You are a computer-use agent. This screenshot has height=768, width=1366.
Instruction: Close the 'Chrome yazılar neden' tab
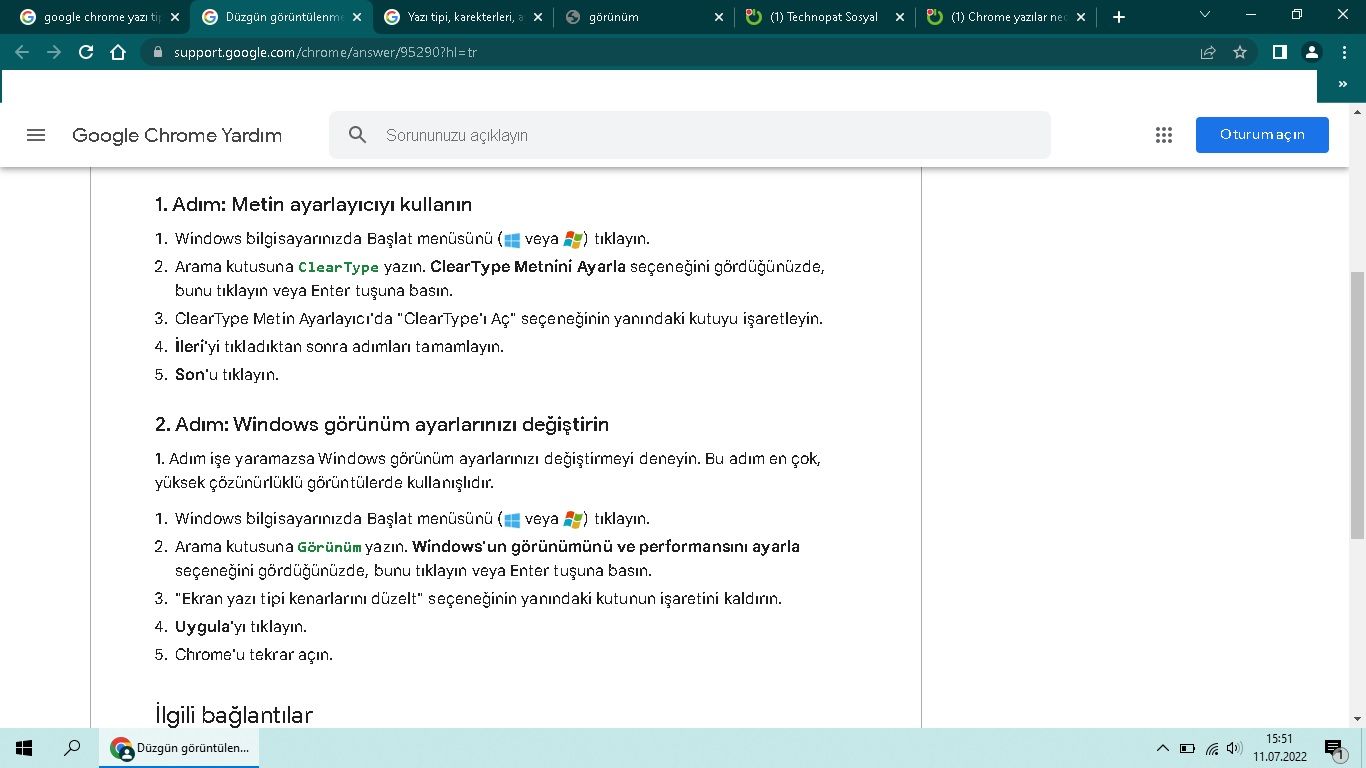click(1080, 17)
